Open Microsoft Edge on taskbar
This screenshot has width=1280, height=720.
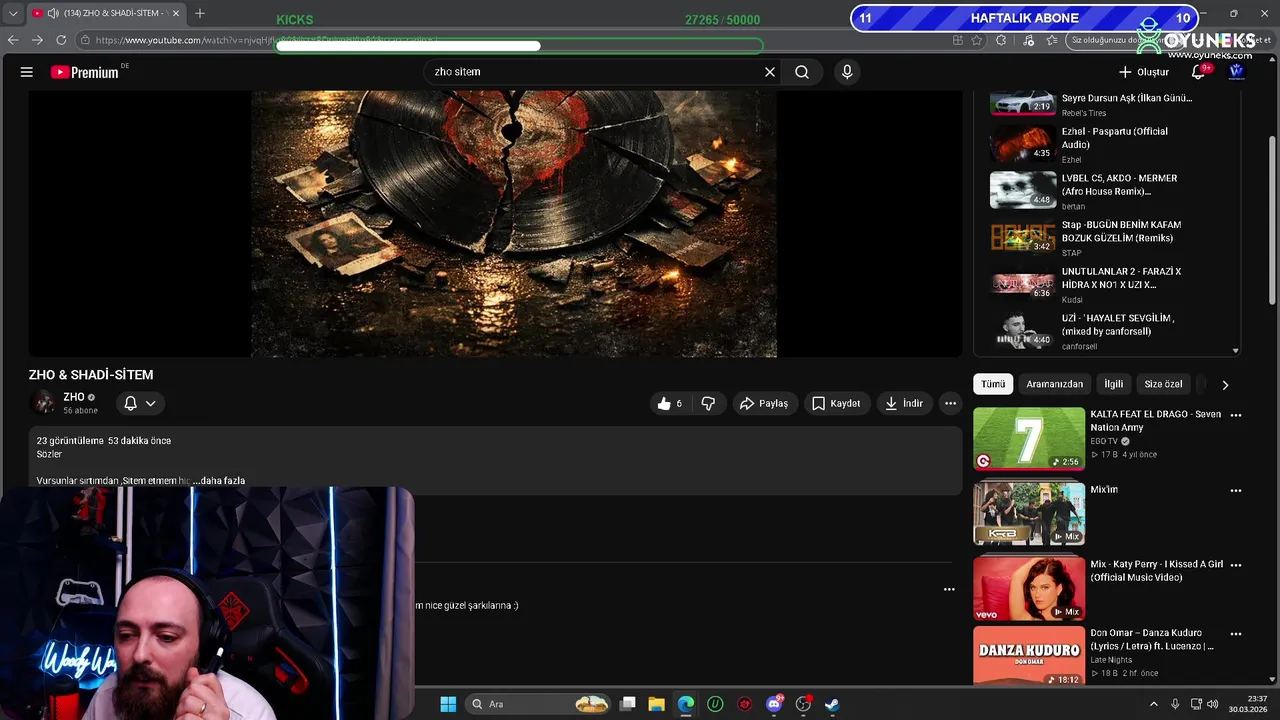686,704
